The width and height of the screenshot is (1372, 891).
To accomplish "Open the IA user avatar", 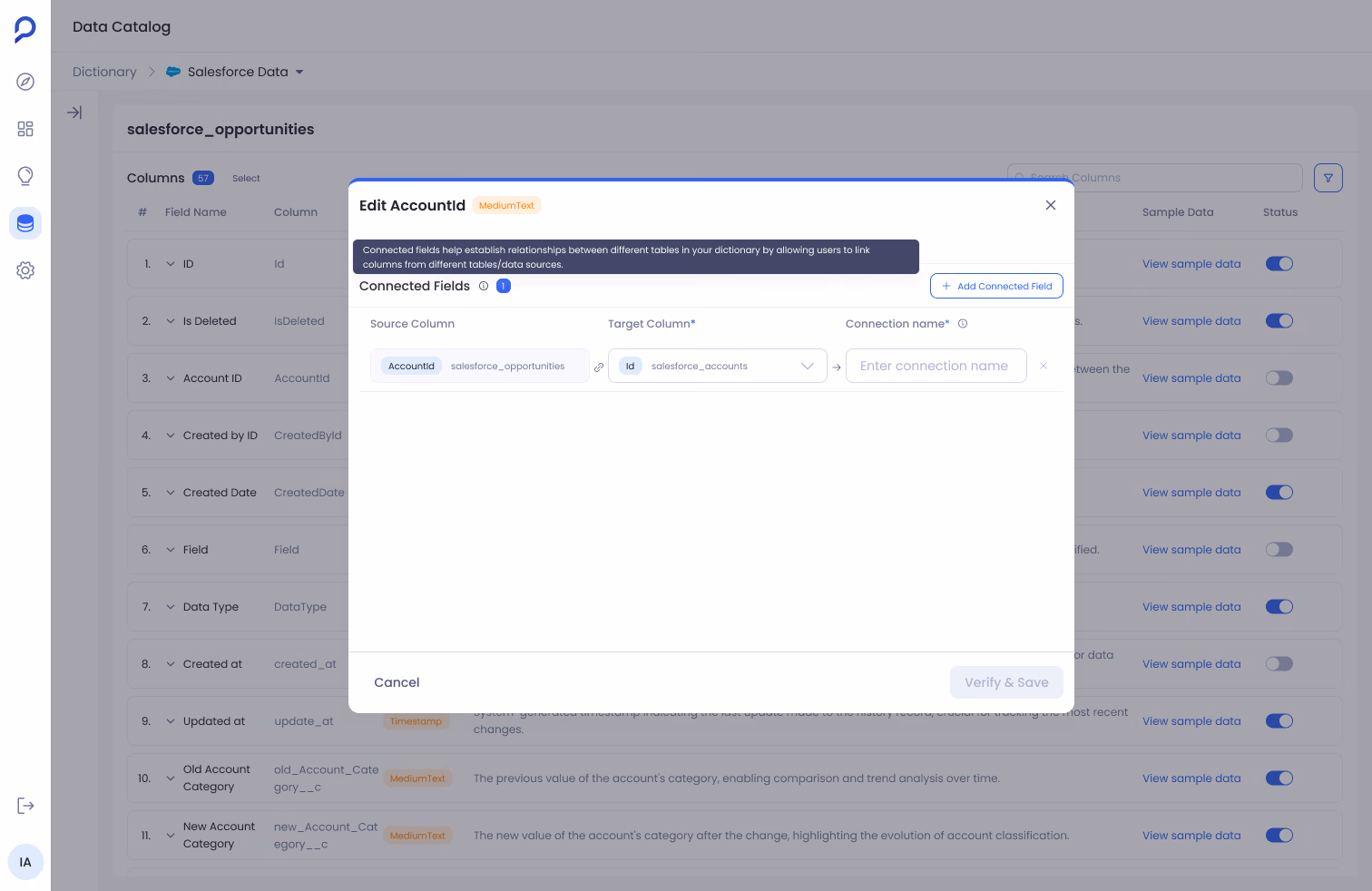I will (25, 862).
